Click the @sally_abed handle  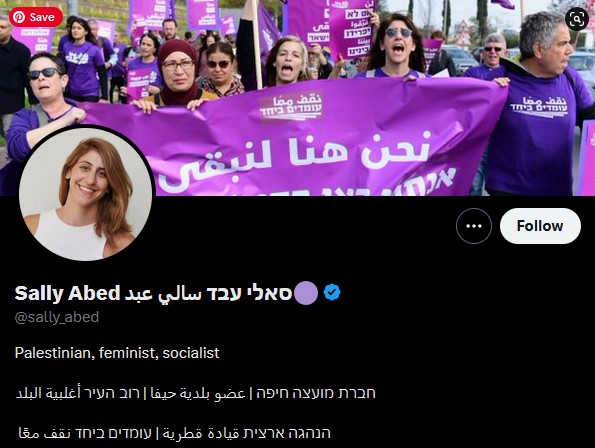pyautogui.click(x=57, y=317)
